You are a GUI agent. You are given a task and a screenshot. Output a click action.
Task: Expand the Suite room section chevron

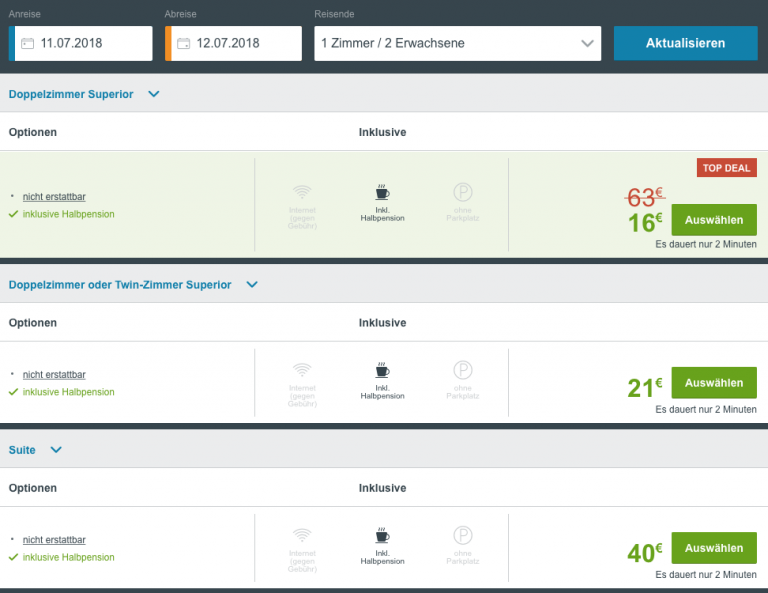click(56, 450)
